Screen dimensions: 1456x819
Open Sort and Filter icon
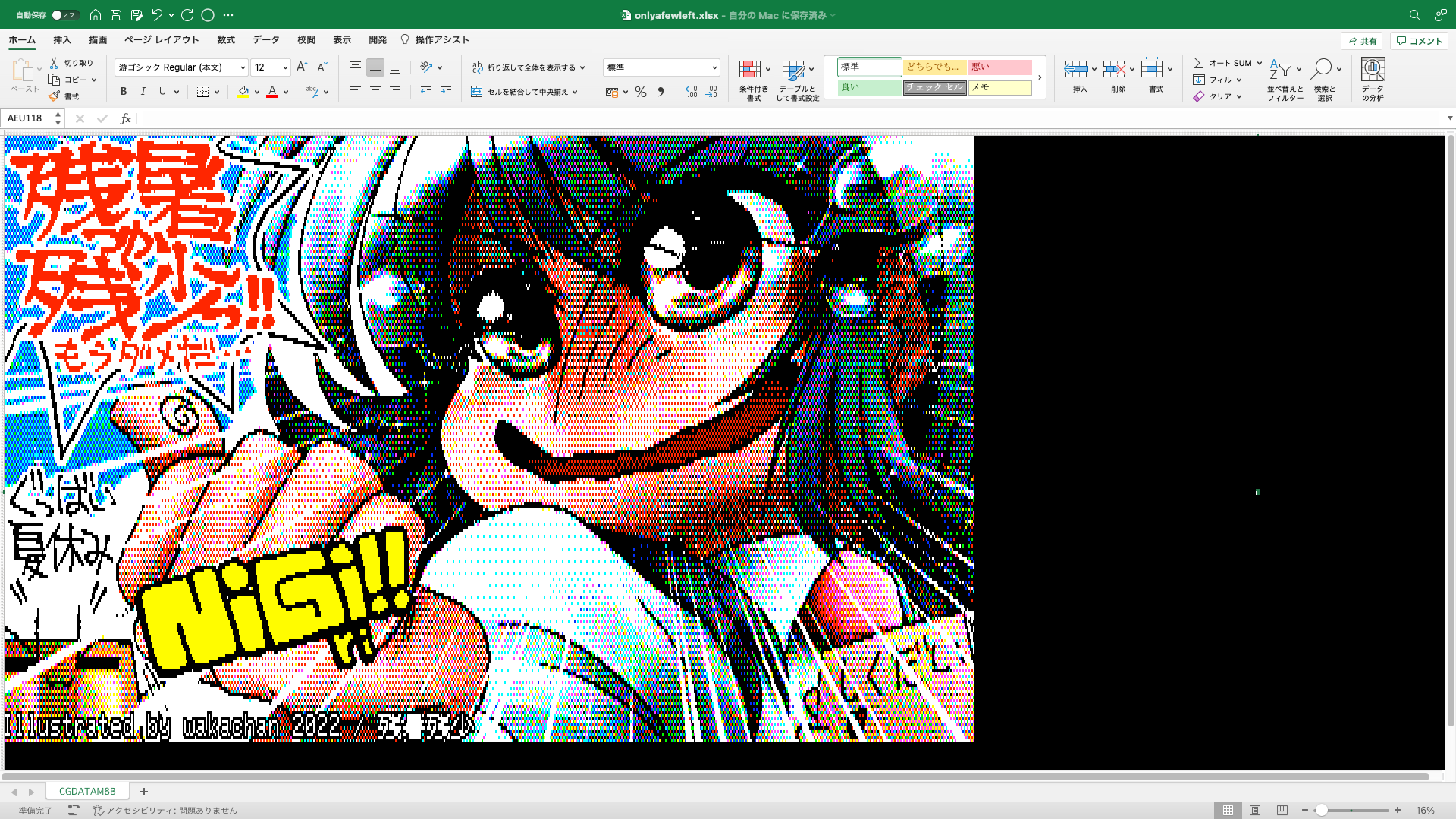tap(1281, 69)
